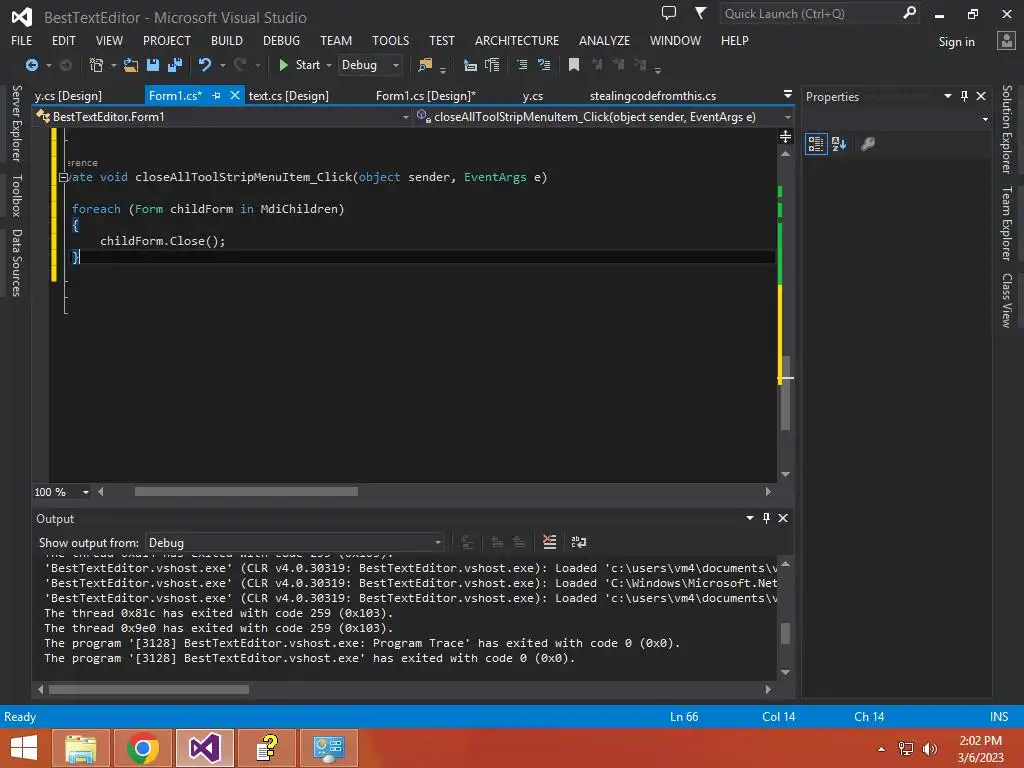Open the Output window position dropdown
The image size is (1024, 768).
pyautogui.click(x=750, y=518)
